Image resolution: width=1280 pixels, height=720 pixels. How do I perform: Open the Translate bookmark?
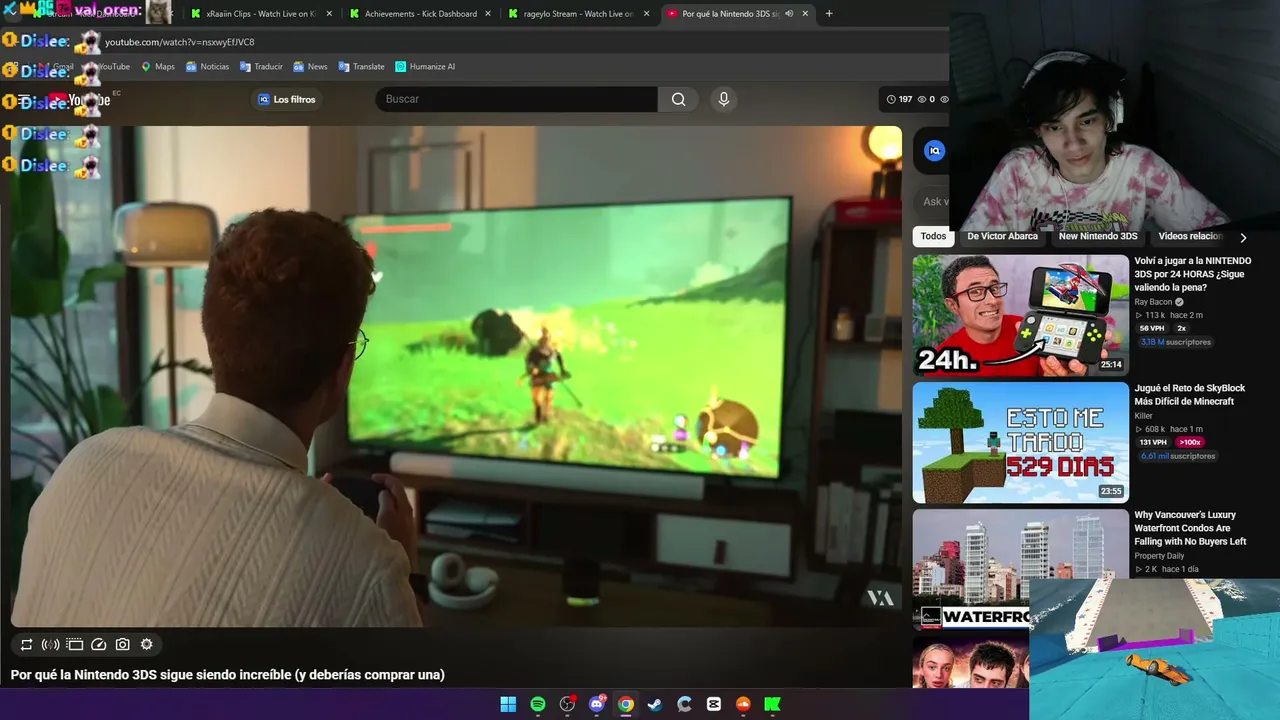click(361, 67)
